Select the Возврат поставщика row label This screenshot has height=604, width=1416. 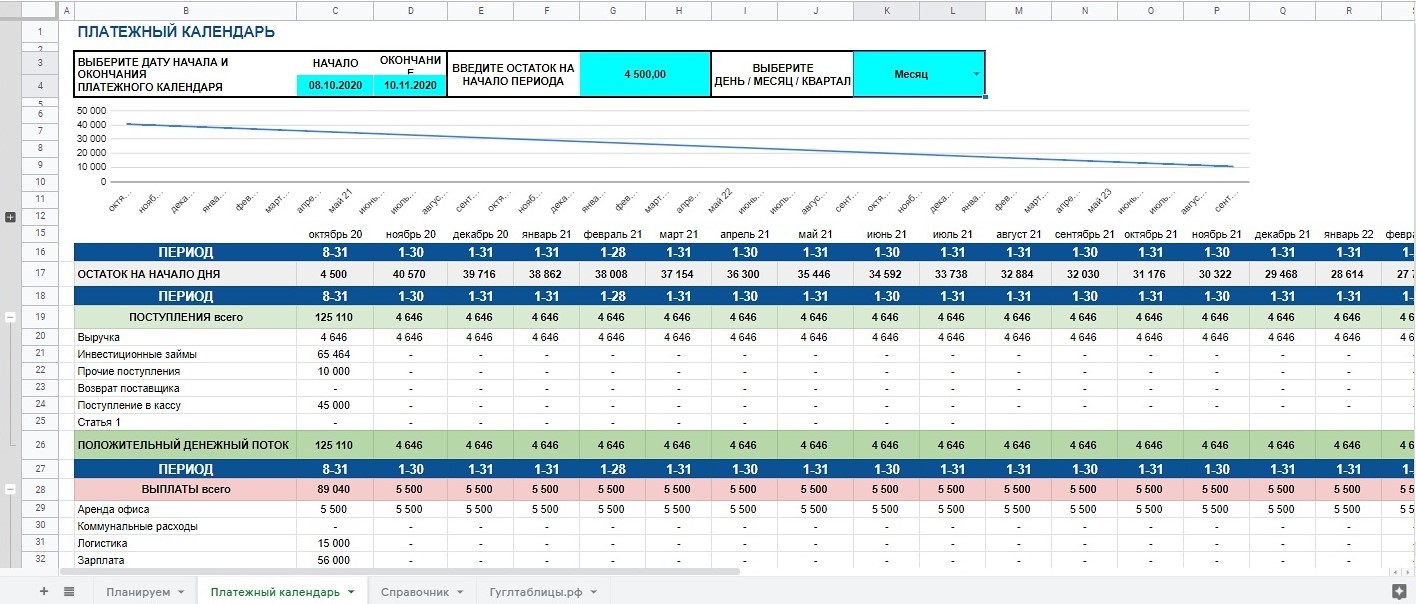pyautogui.click(x=185, y=388)
